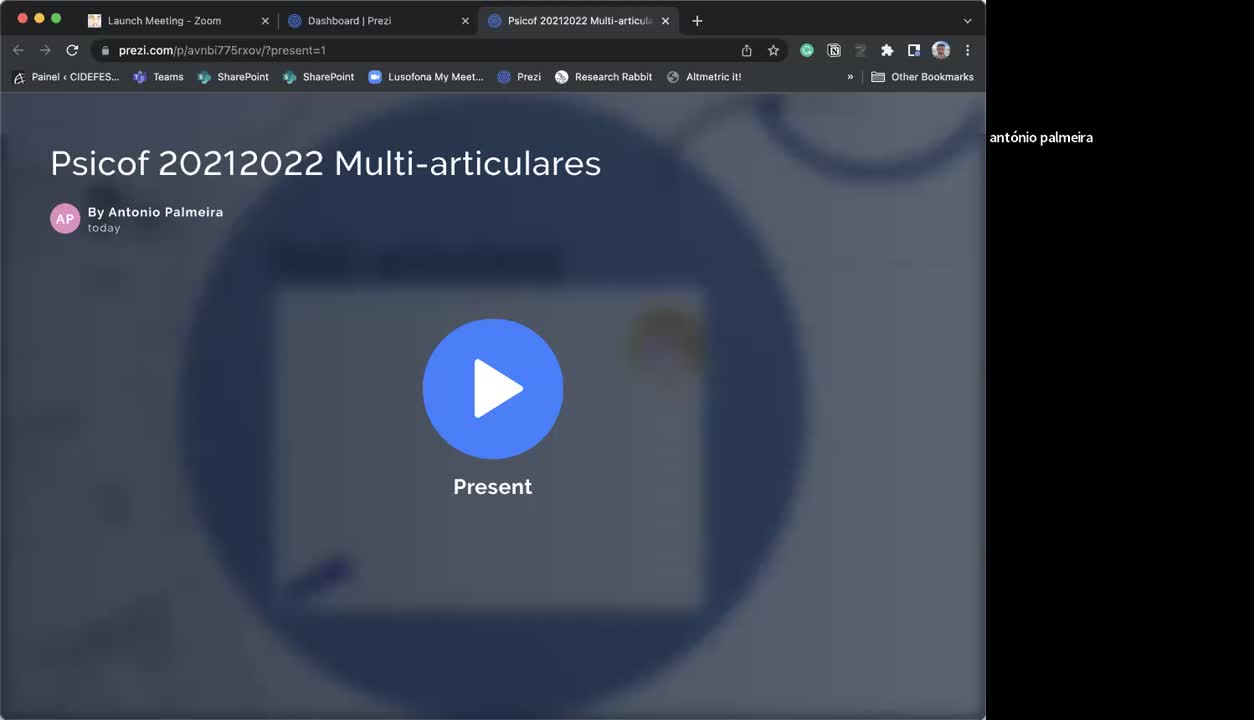Show more bookmarks with the » chevron
The height and width of the screenshot is (720, 1254).
(x=850, y=77)
